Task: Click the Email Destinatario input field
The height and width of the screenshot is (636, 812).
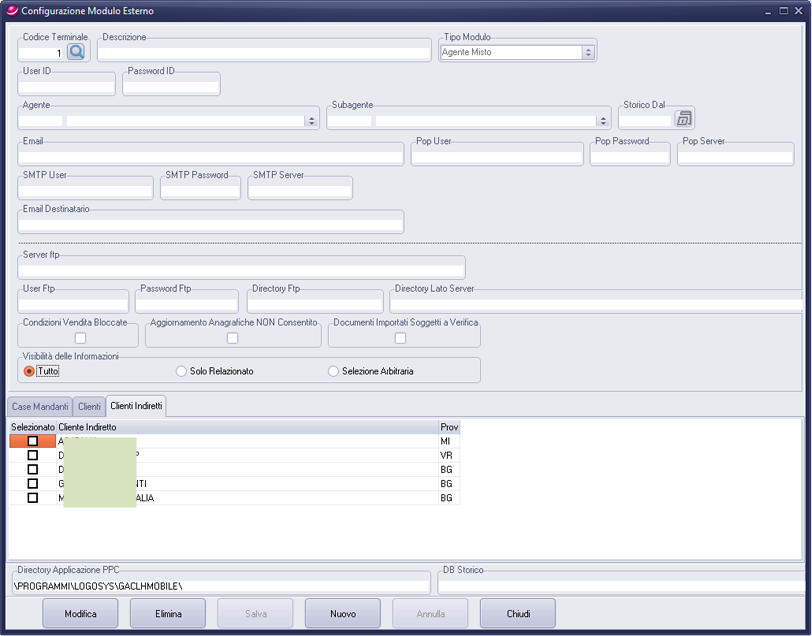Action: (x=211, y=223)
